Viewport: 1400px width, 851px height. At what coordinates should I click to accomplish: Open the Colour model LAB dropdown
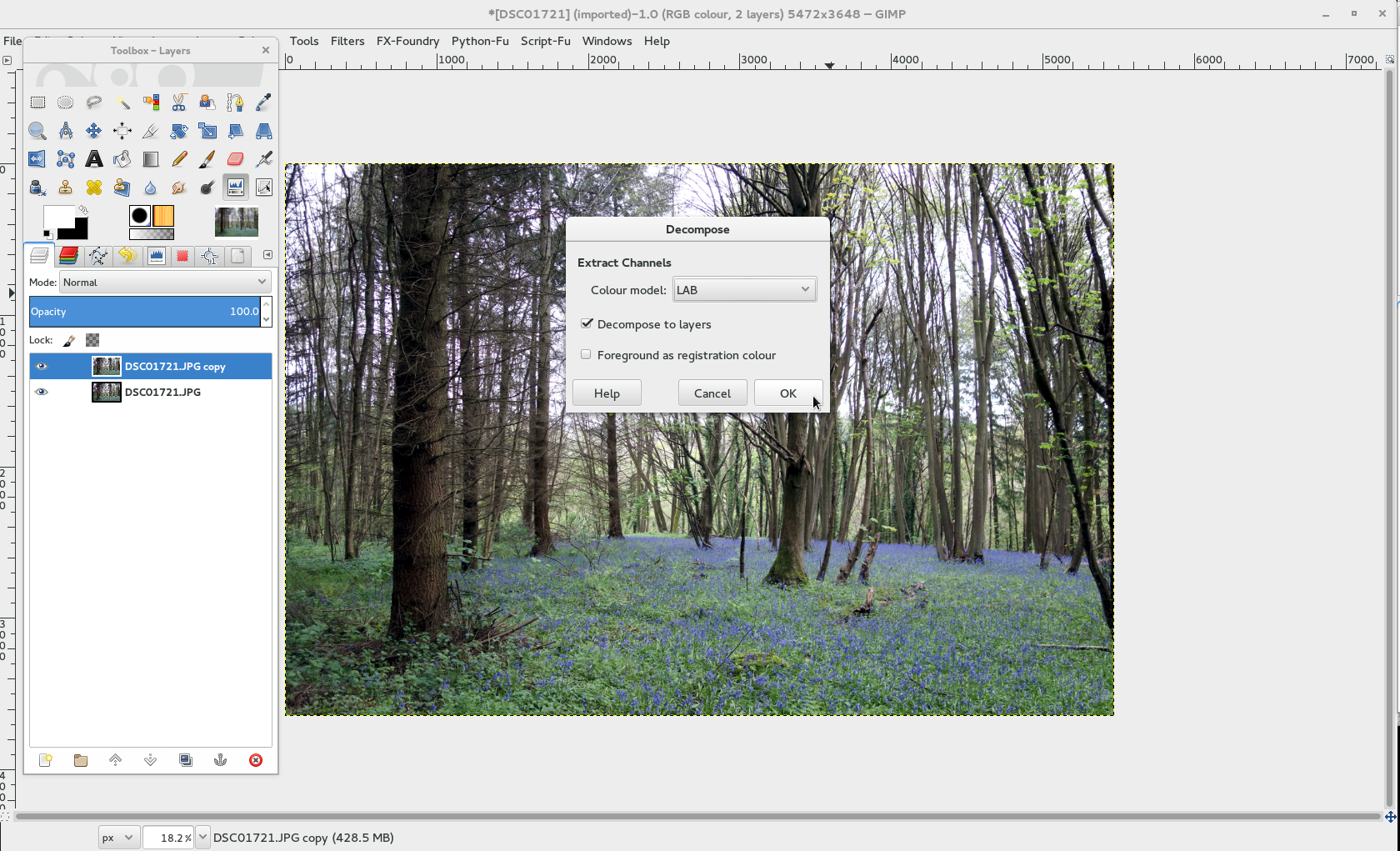(744, 290)
